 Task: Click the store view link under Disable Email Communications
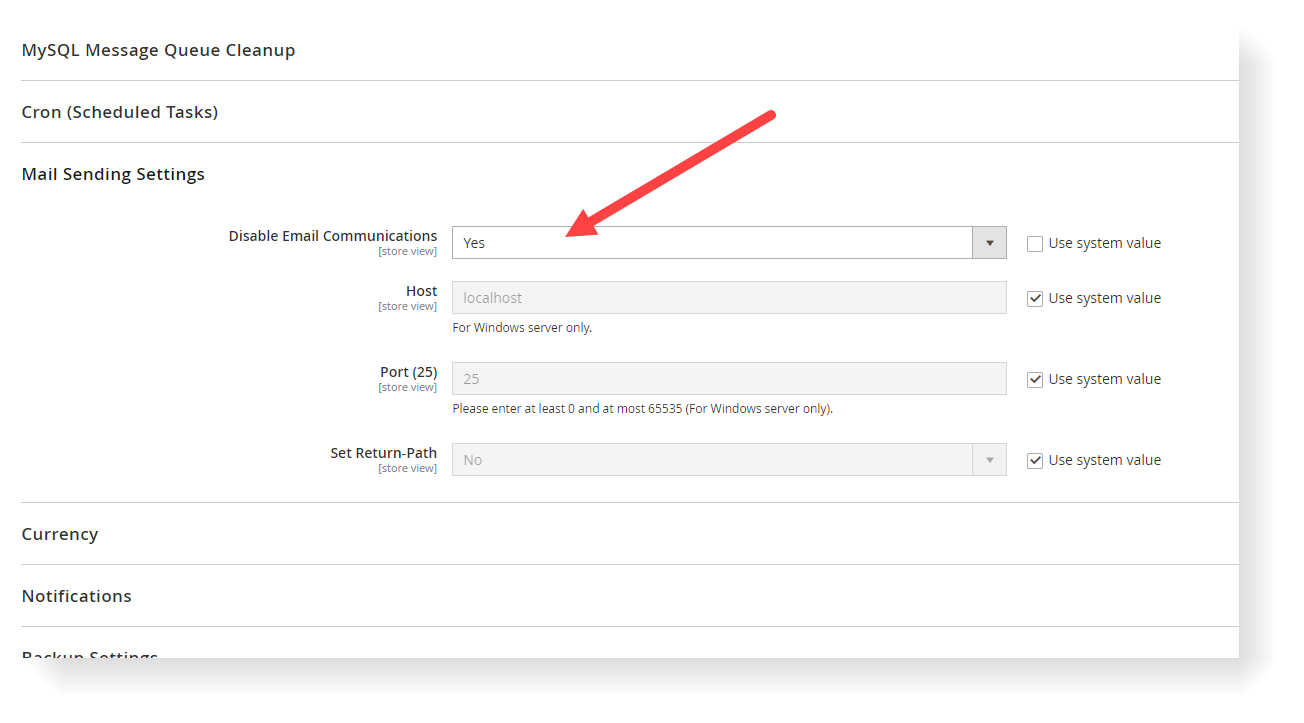(x=407, y=250)
